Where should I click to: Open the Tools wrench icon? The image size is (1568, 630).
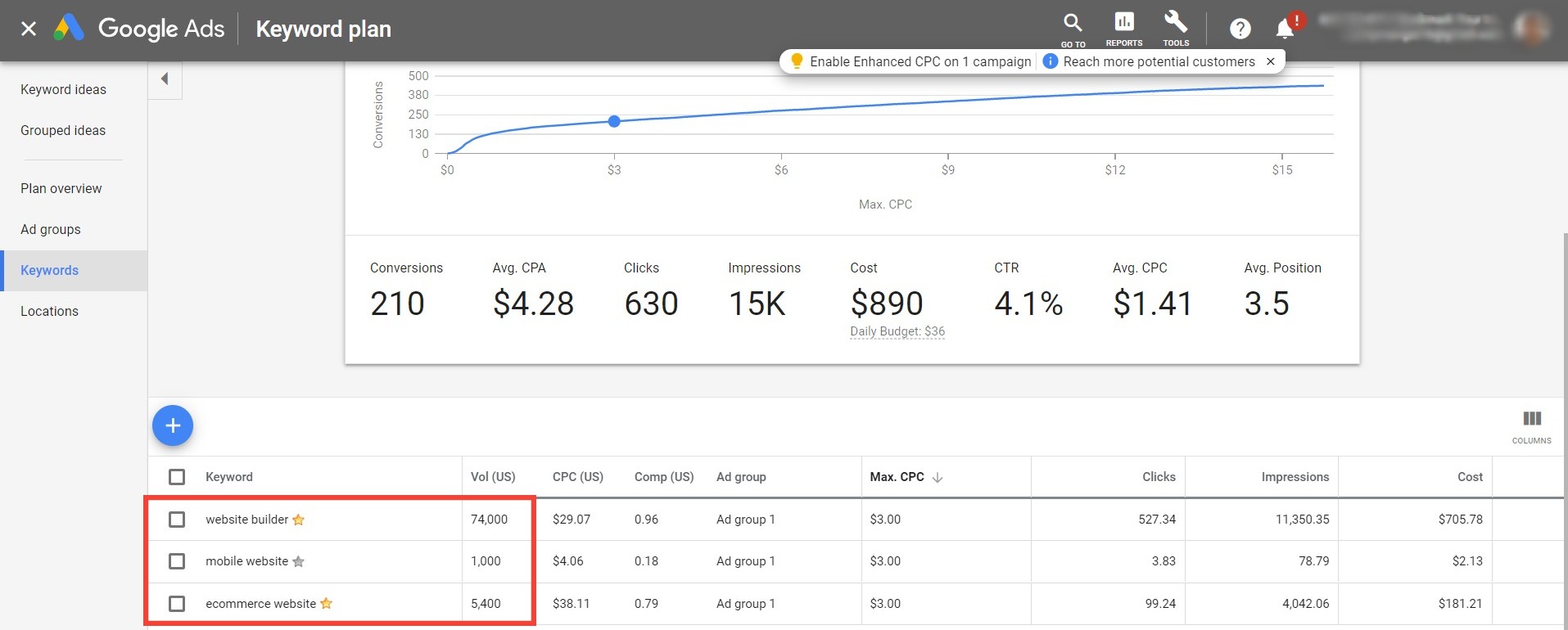click(1176, 25)
